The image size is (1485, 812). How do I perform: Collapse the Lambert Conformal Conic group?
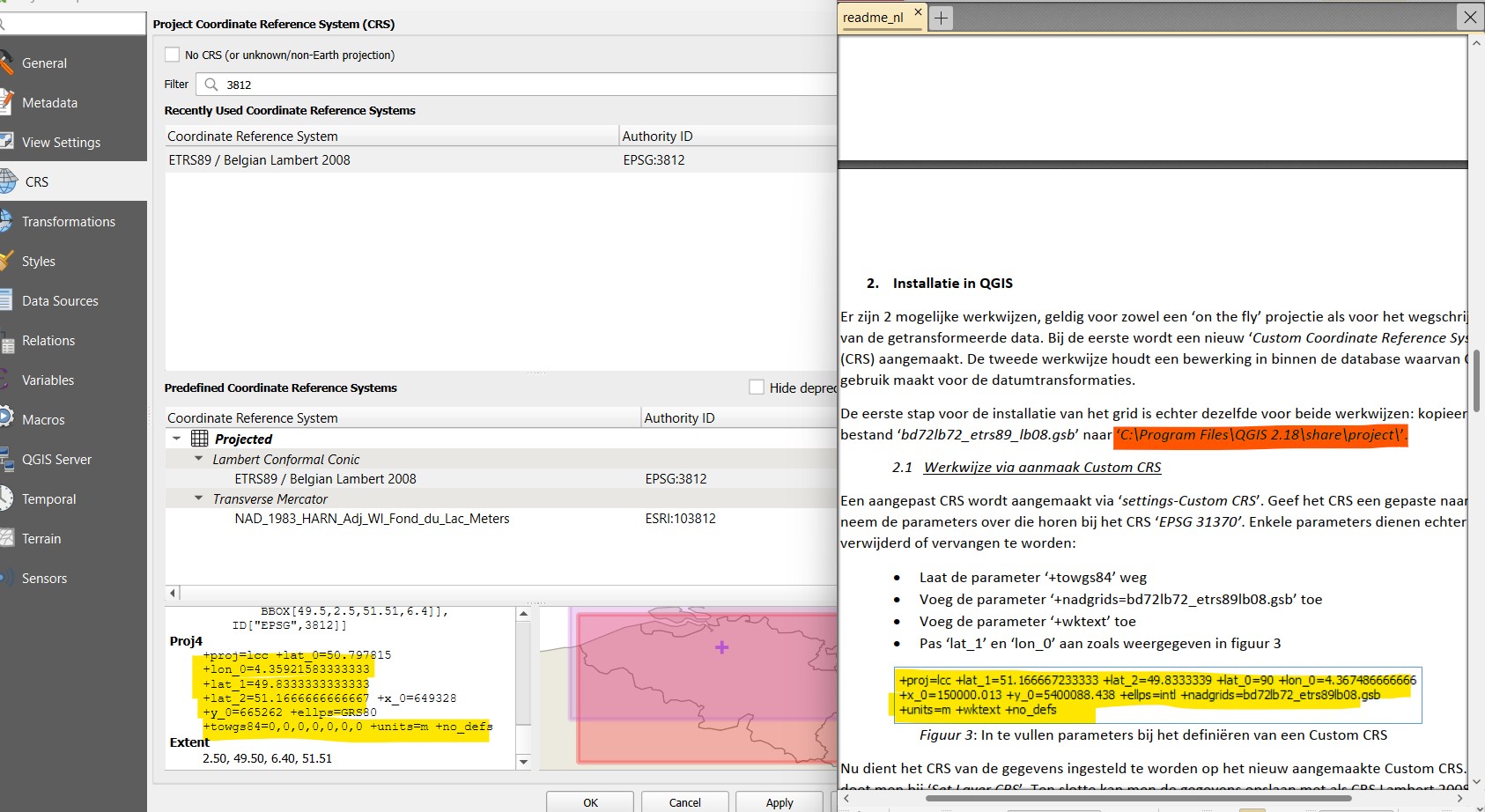(199, 459)
